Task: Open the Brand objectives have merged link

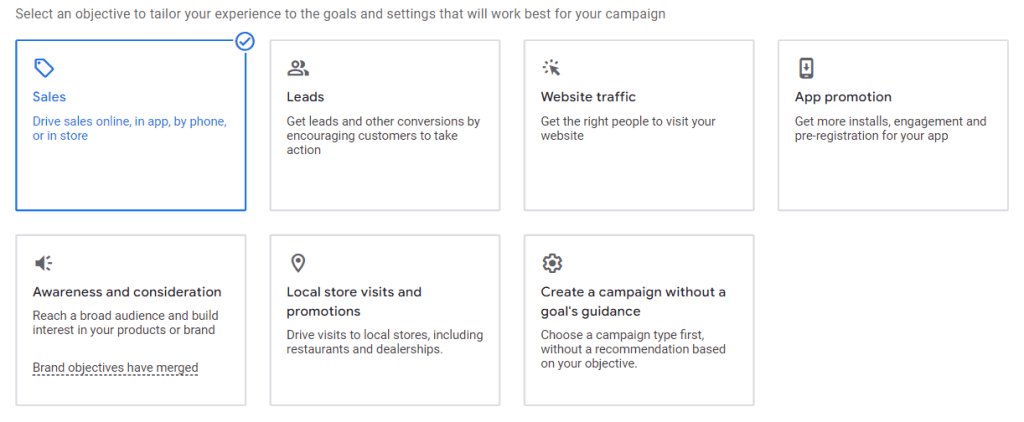Action: (116, 368)
